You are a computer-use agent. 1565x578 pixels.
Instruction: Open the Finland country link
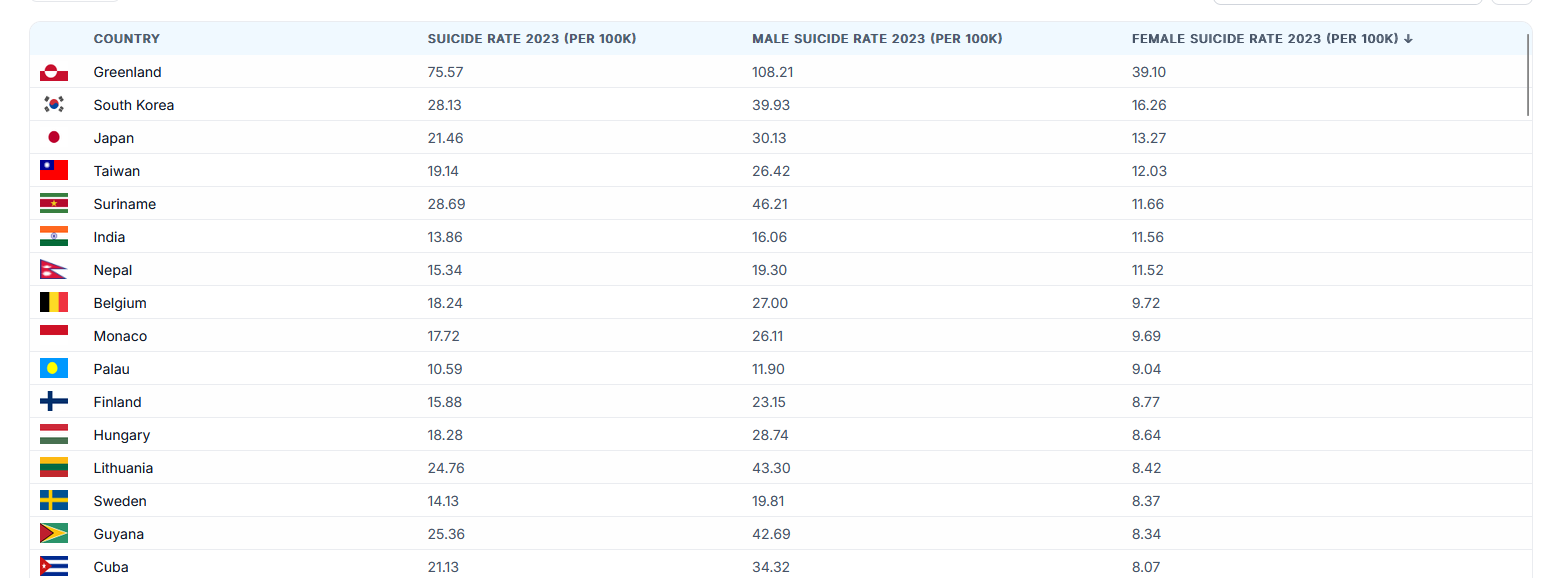click(118, 402)
